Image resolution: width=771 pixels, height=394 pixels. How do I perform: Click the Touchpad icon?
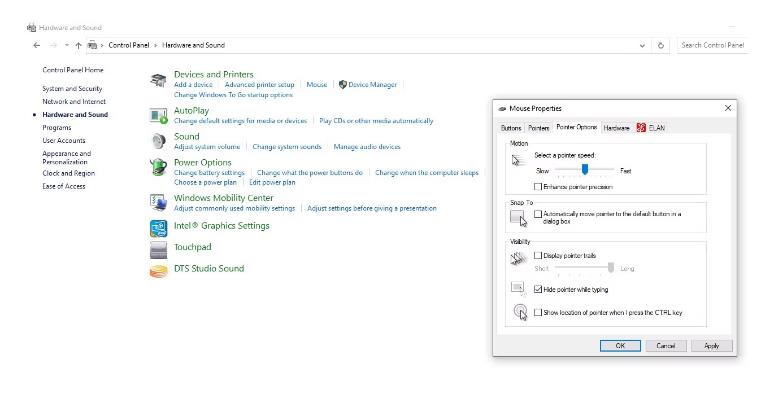(x=158, y=250)
